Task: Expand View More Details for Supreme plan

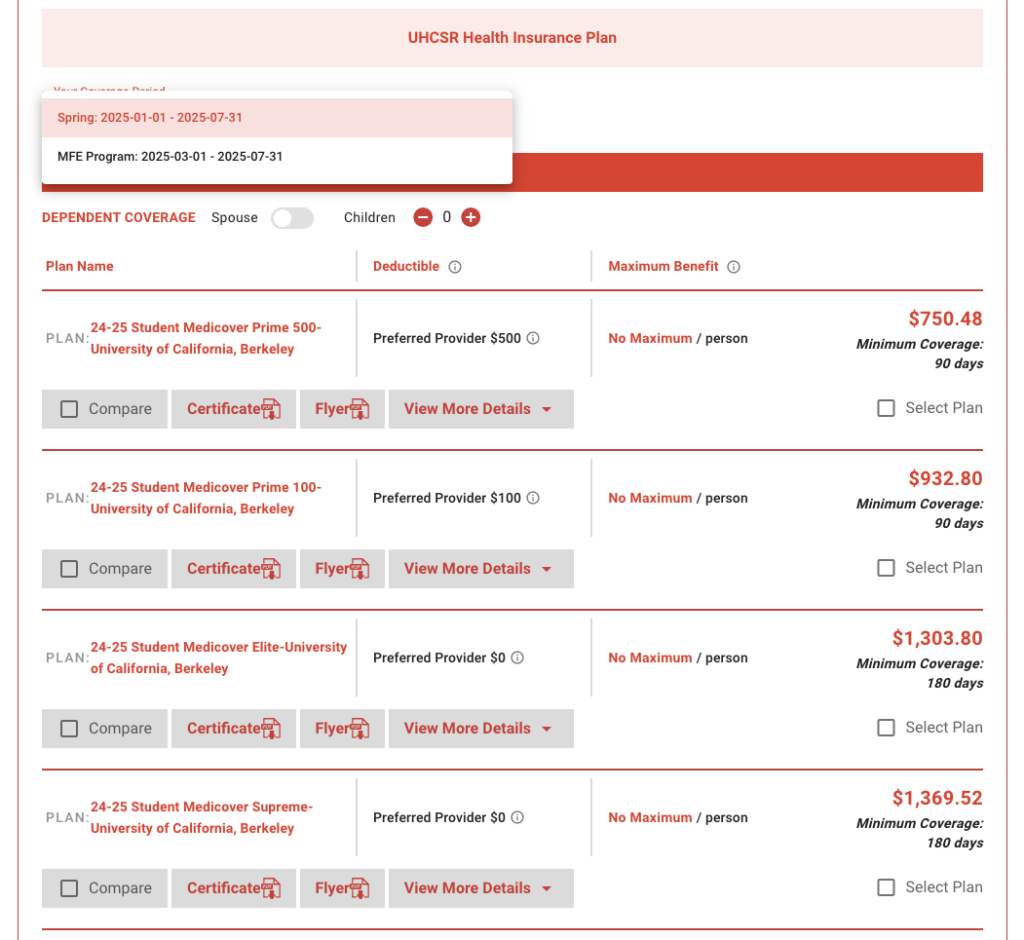Action: [481, 888]
